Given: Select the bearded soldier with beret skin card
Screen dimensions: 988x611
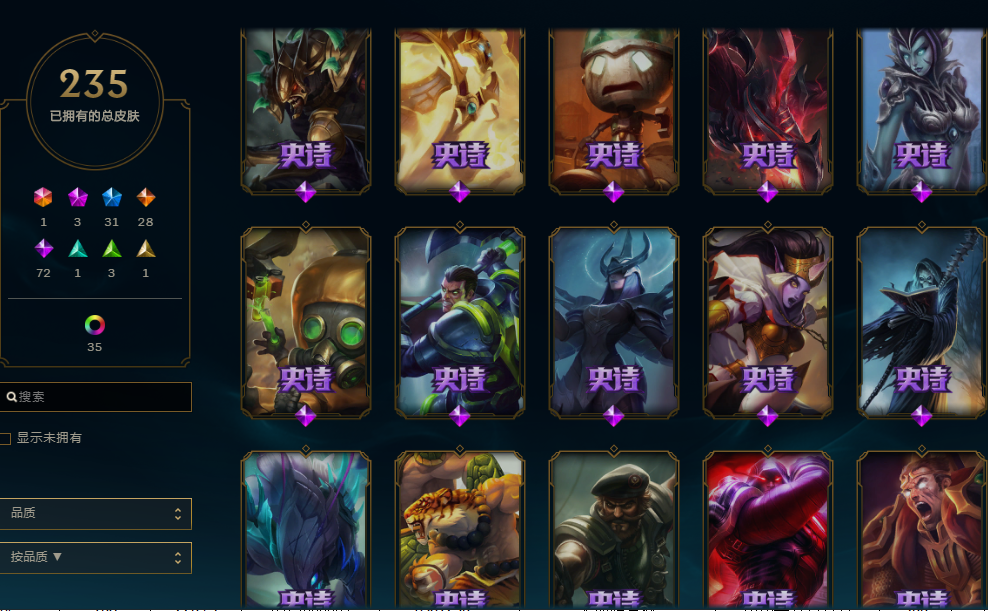Looking at the screenshot, I should click(x=614, y=529).
